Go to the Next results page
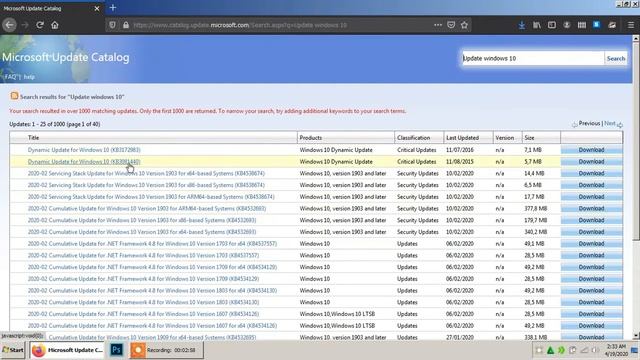 click(x=613, y=123)
